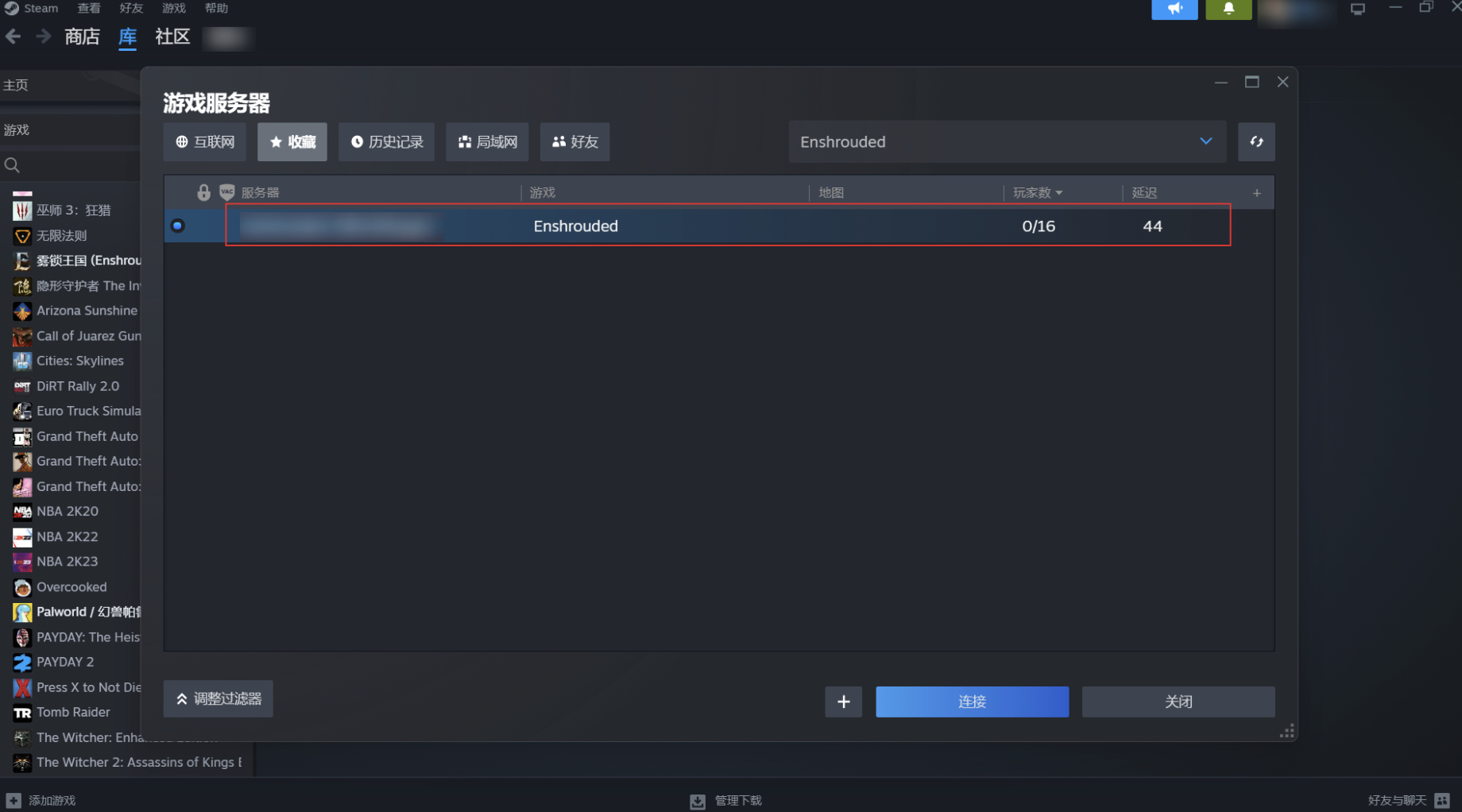
Task: Sort by 延迟 (latency) column
Action: pos(1144,192)
